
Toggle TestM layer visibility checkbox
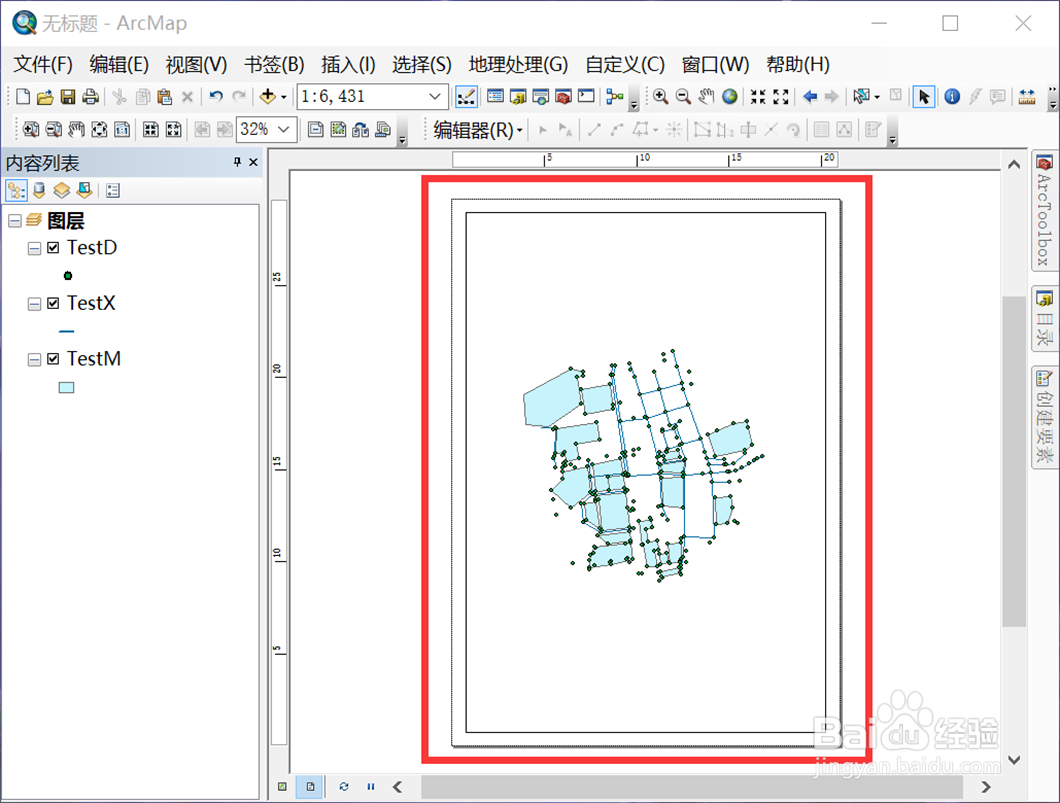pos(53,359)
